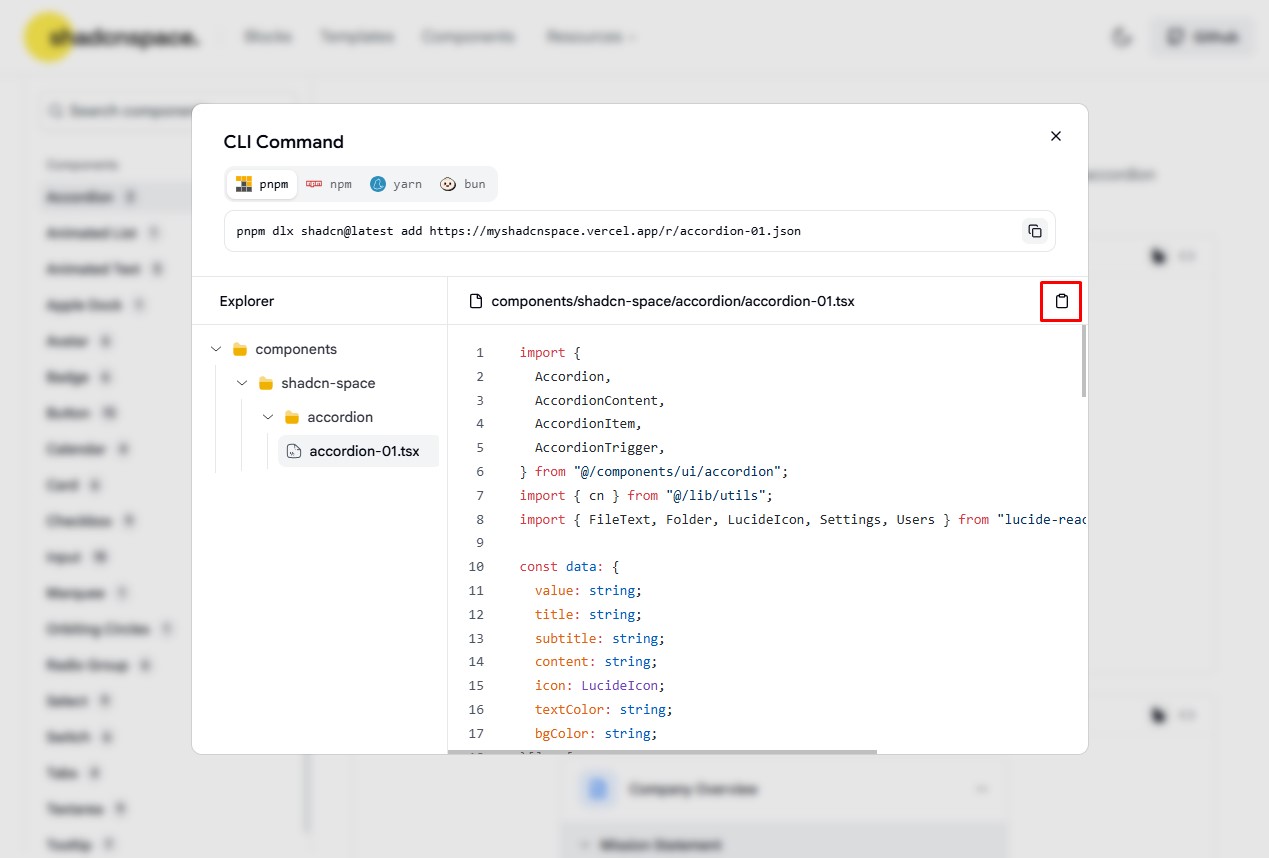Click the pnpm dlx command text field
The height and width of the screenshot is (858, 1269).
[620, 231]
